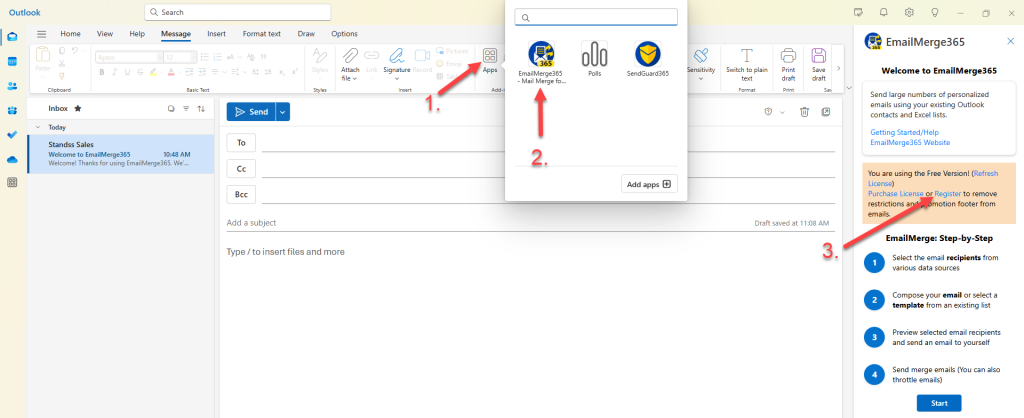Open the Help tab
This screenshot has height=418, width=1024.
[x=137, y=34]
